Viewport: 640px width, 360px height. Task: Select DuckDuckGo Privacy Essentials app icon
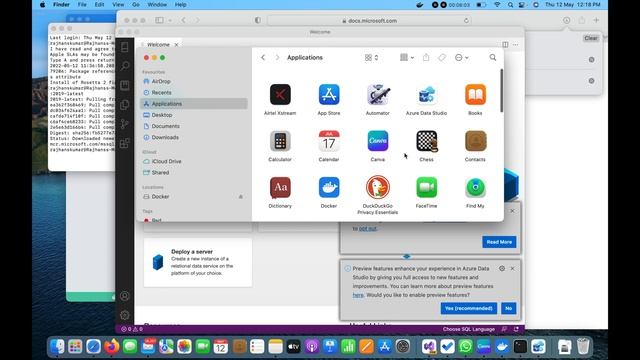click(378, 188)
